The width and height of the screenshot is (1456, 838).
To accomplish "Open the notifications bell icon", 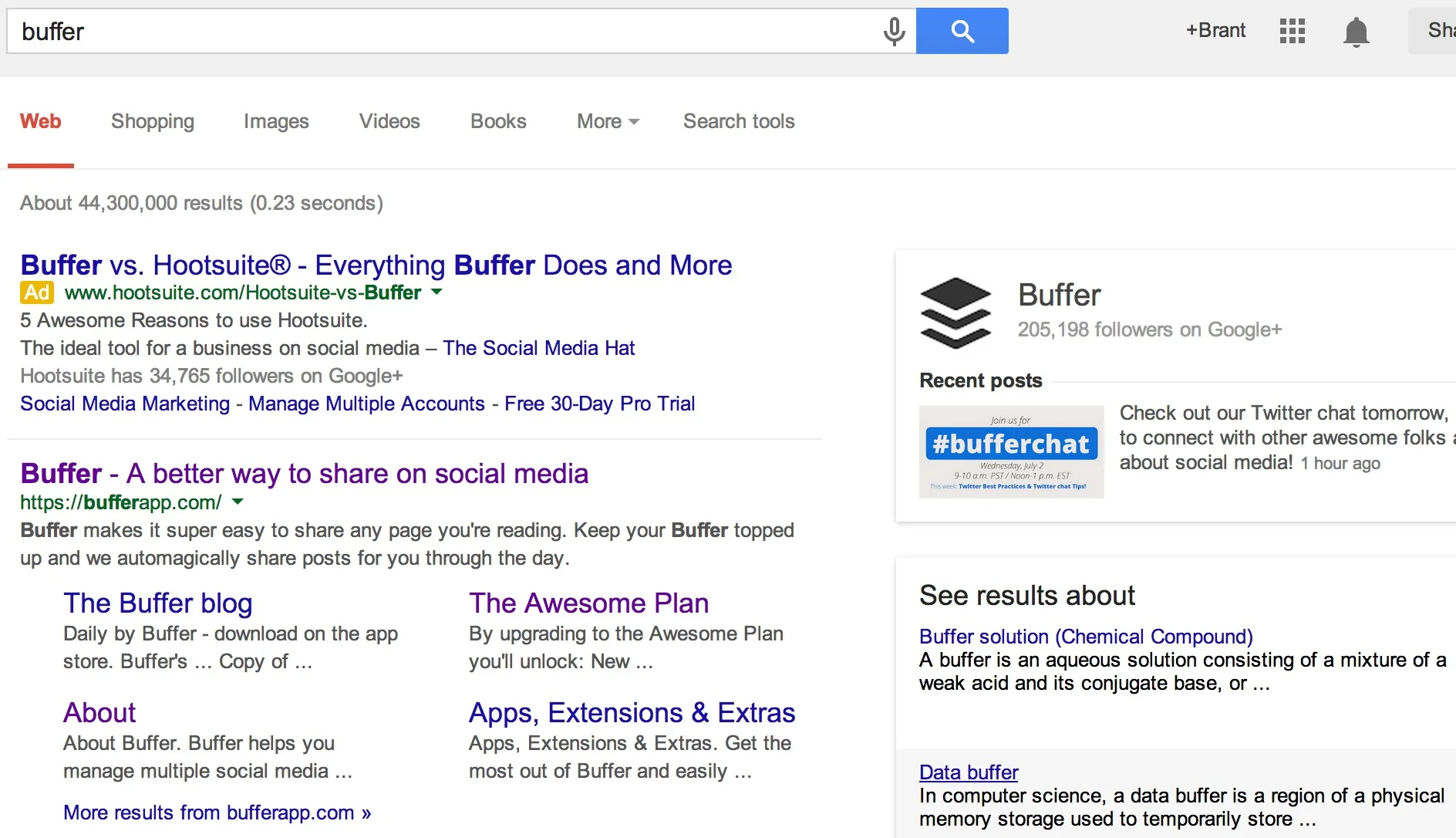I will [1356, 32].
